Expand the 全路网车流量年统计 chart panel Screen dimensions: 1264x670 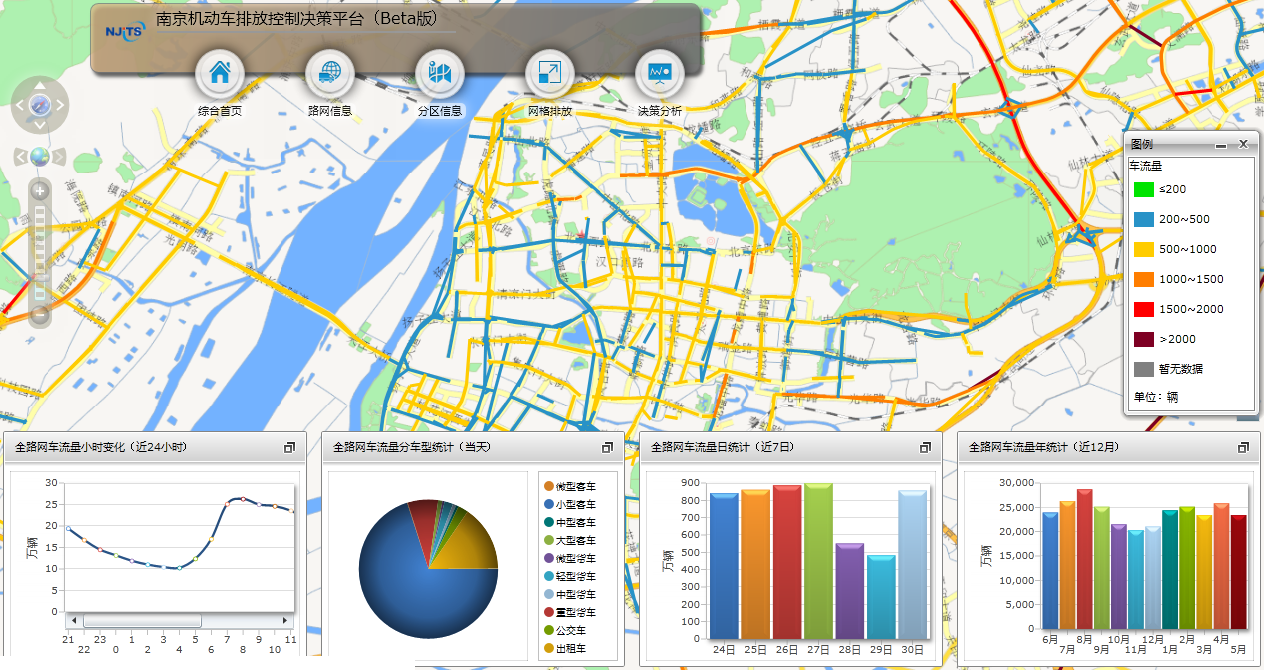1243,447
